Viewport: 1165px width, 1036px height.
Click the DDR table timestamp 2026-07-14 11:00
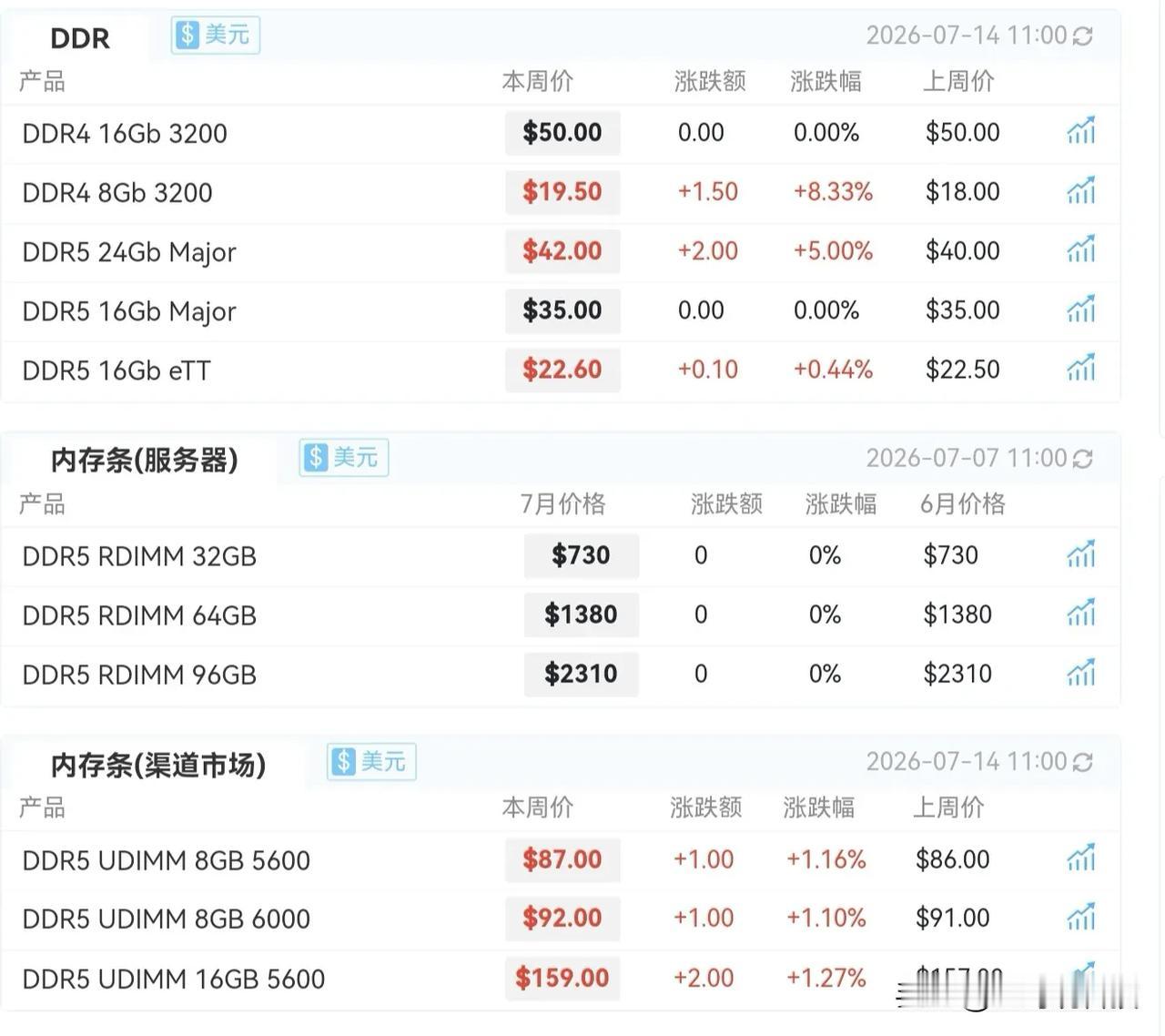[966, 36]
